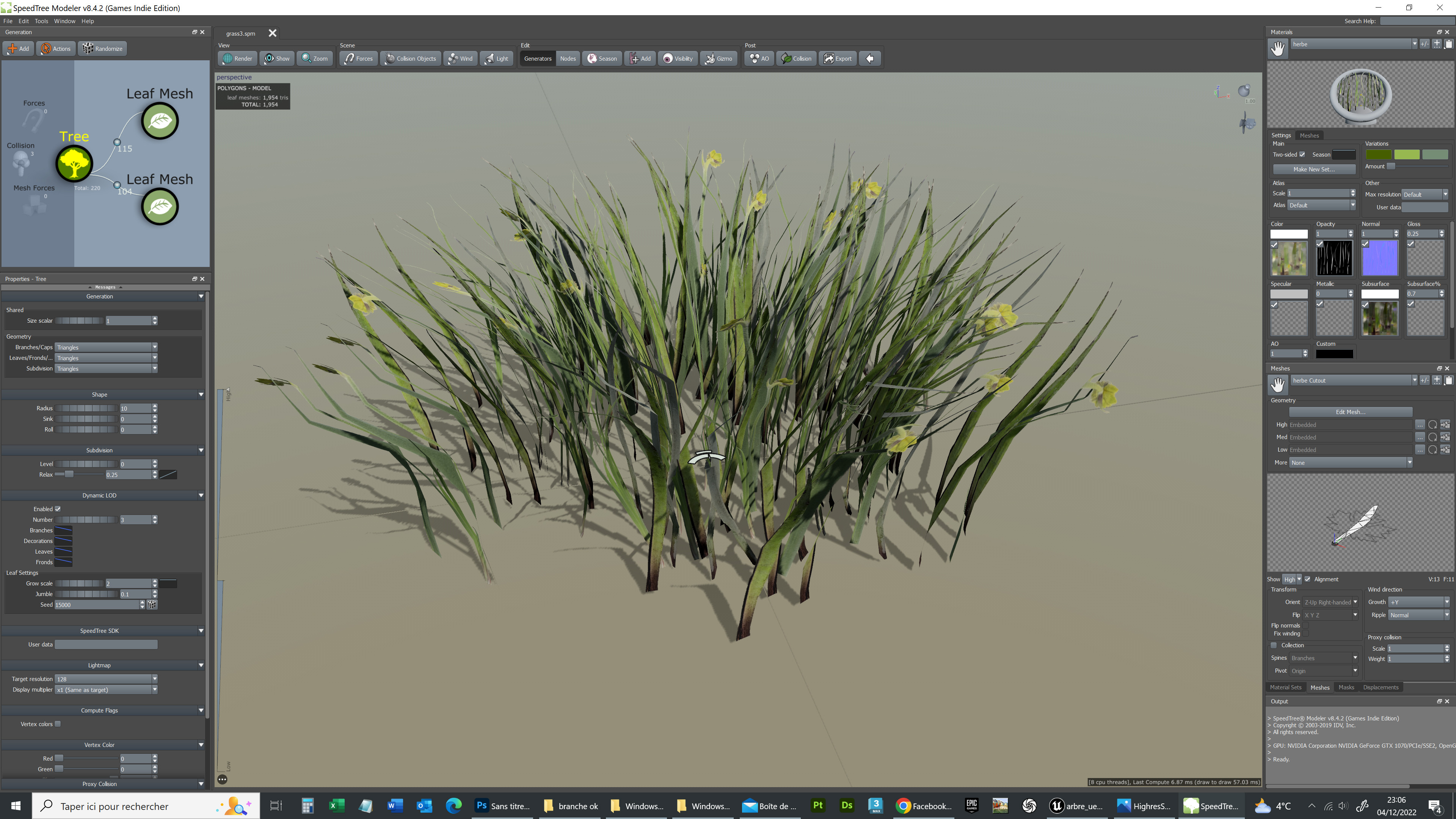Toggle the Render view mode

(x=237, y=58)
